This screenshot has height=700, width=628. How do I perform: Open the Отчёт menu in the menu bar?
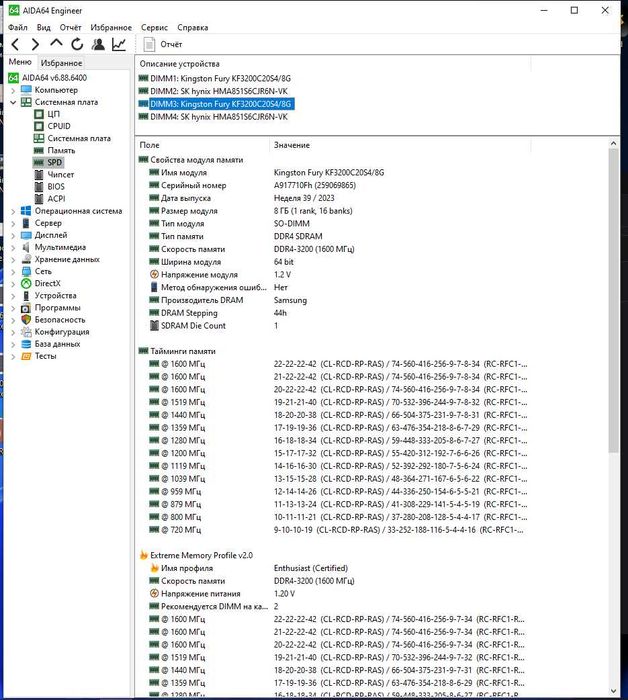point(71,27)
